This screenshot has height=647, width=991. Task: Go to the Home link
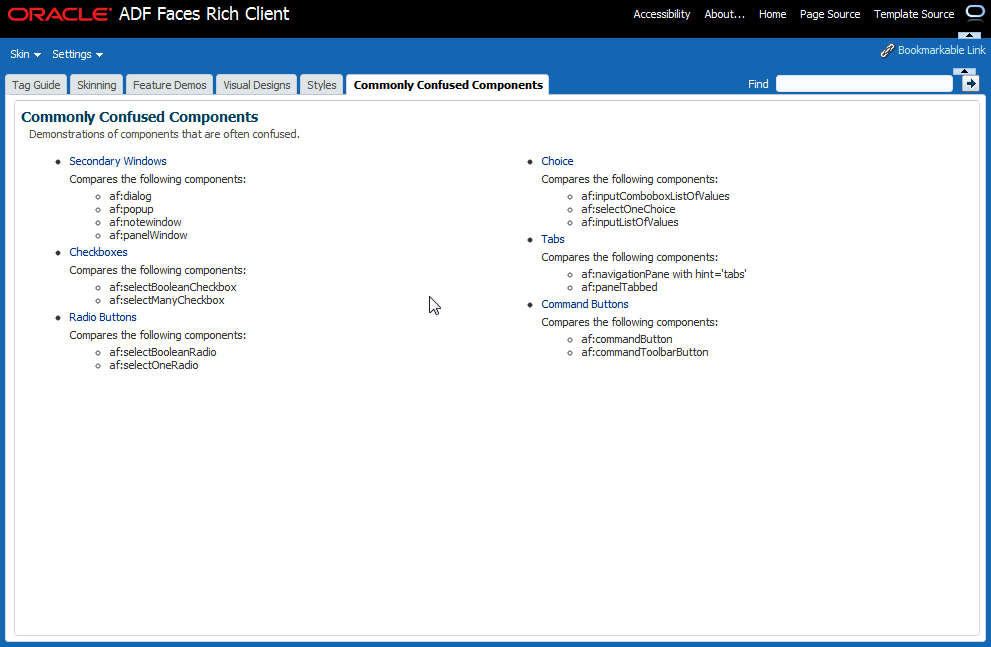(772, 14)
